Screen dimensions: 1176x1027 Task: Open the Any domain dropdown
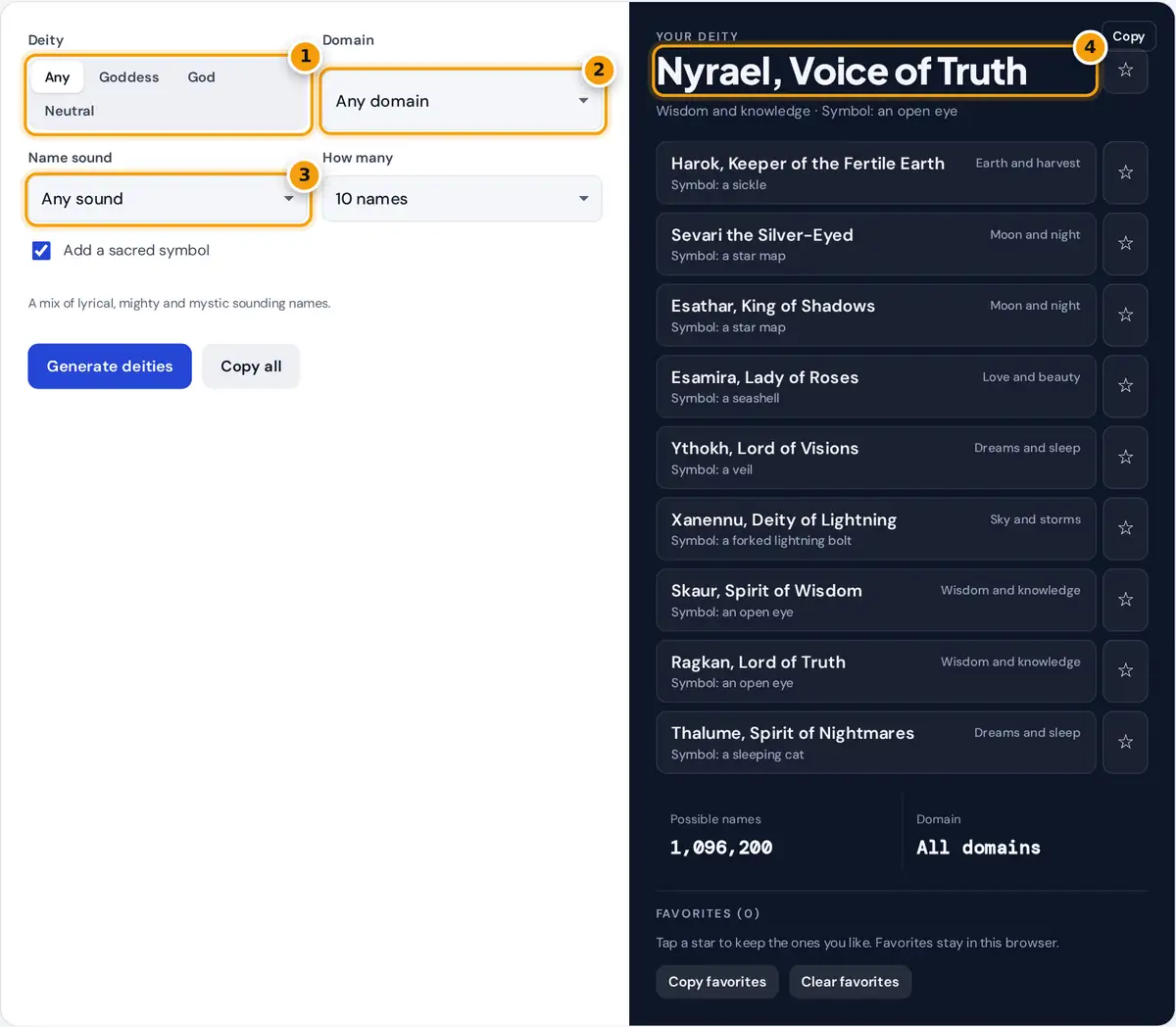(x=463, y=101)
